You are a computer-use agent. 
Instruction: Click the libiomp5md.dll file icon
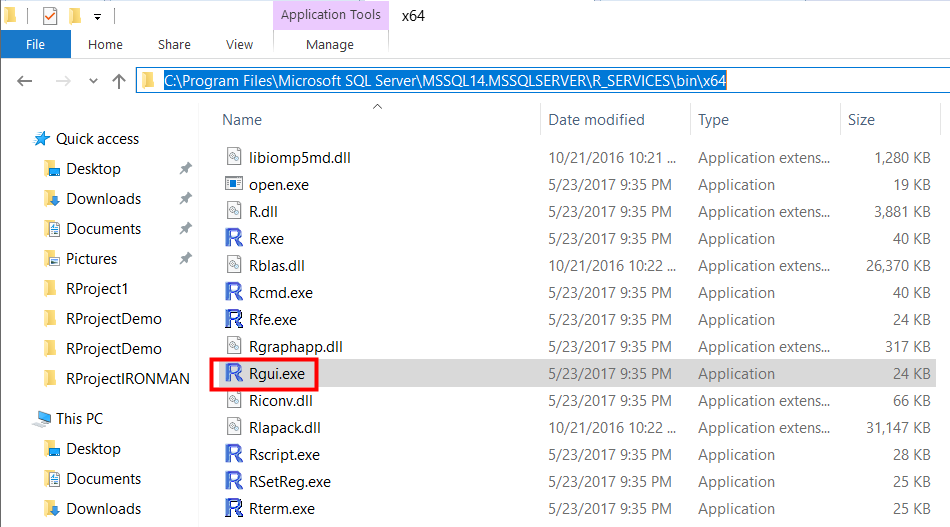click(x=234, y=157)
